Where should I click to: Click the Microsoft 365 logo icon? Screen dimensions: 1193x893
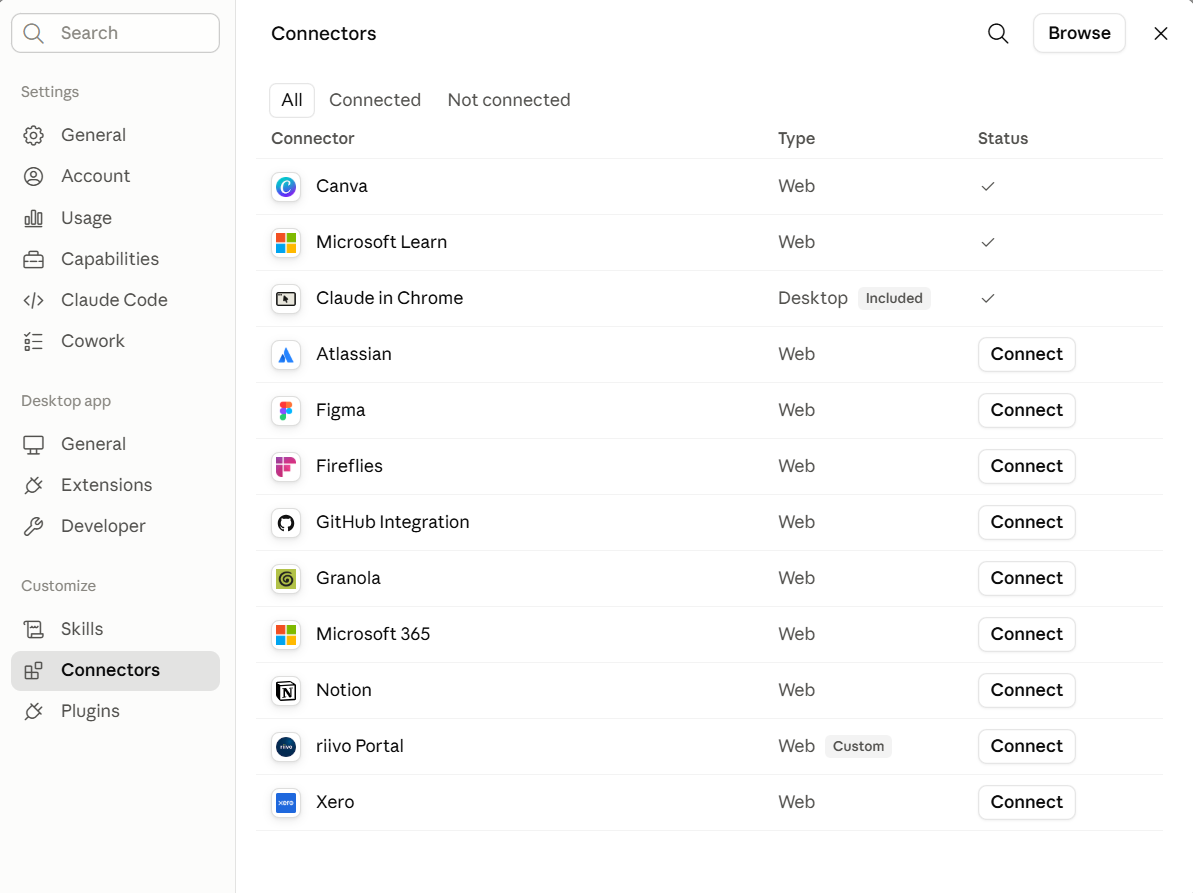(x=286, y=634)
